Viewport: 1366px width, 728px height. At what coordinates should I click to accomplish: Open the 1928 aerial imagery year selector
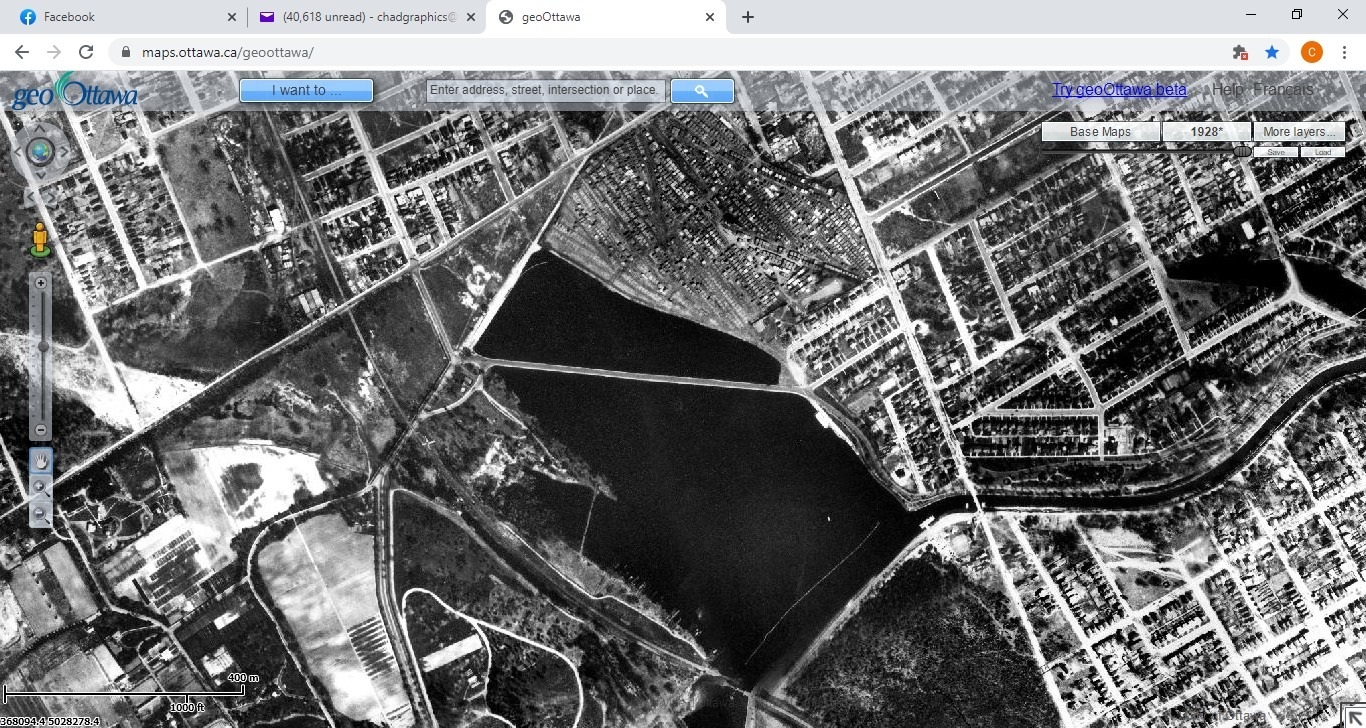1206,132
